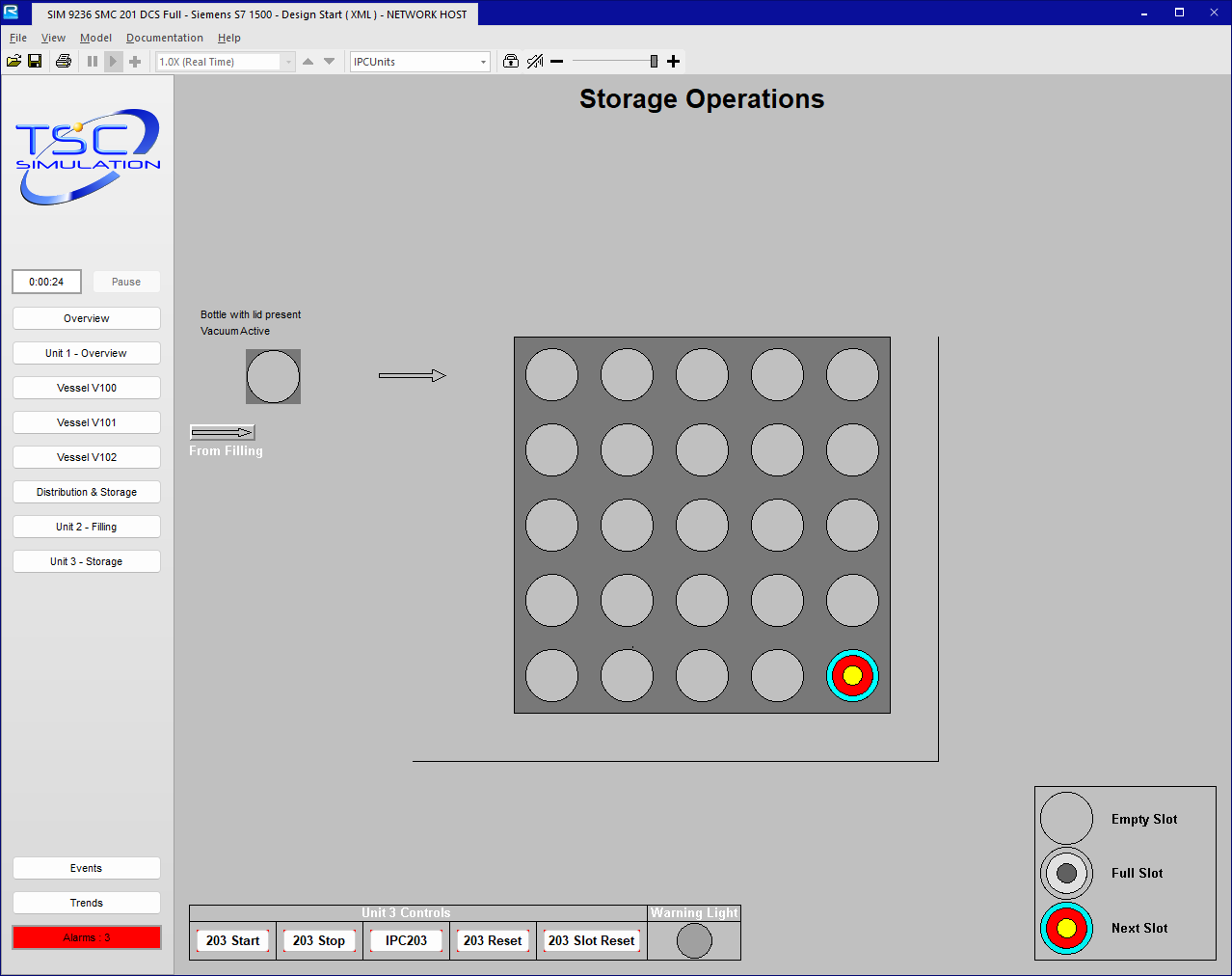The height and width of the screenshot is (976, 1232).
Task: Click the lock icon in toolbar
Action: [511, 61]
